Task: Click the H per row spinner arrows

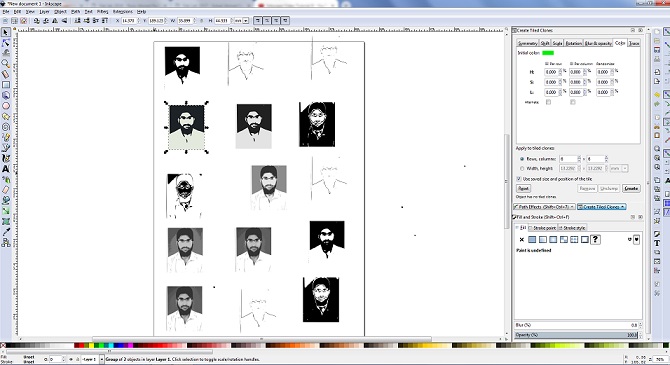Action: (x=560, y=72)
